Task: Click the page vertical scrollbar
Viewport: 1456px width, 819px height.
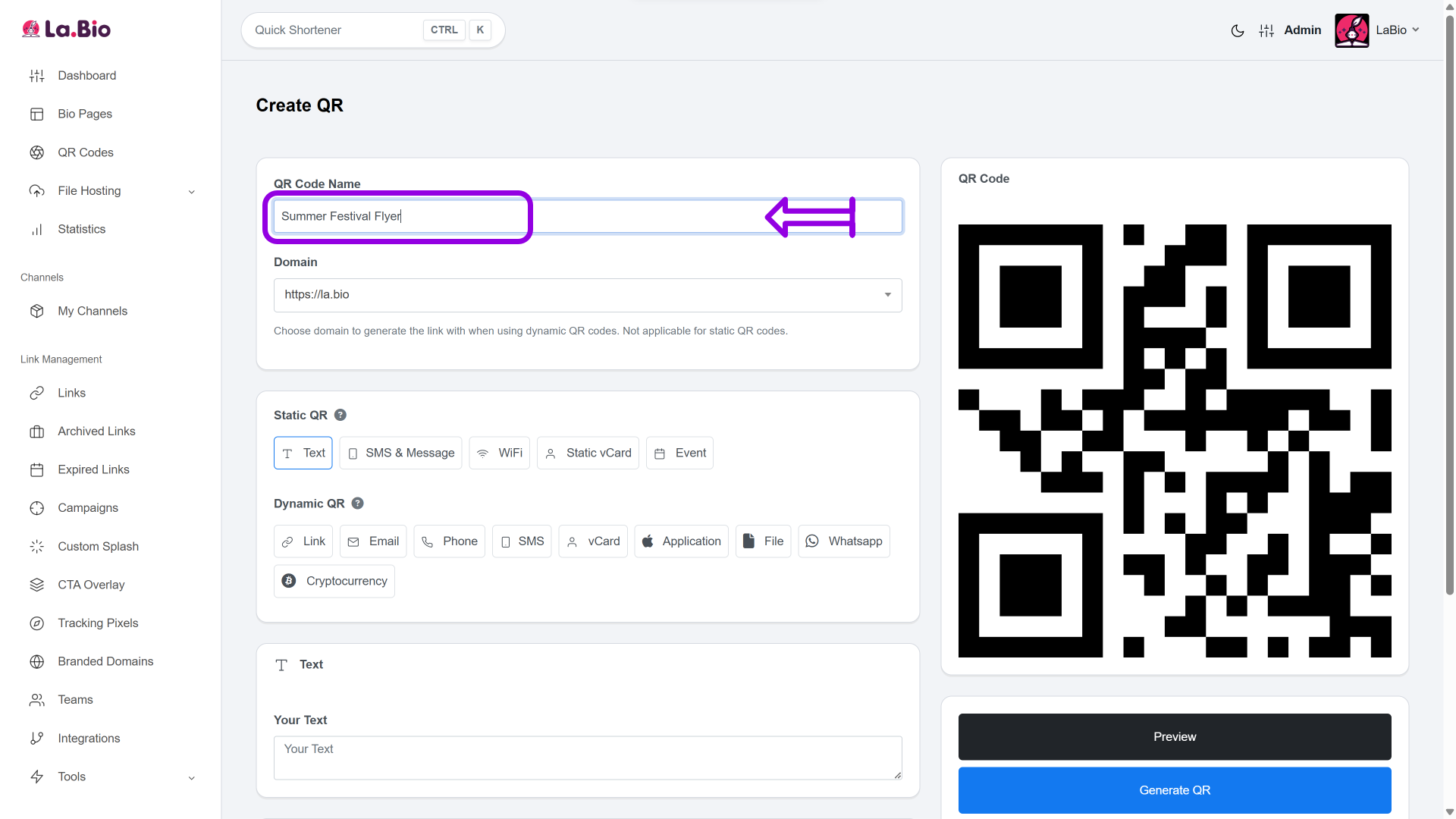Action: coord(1449,303)
